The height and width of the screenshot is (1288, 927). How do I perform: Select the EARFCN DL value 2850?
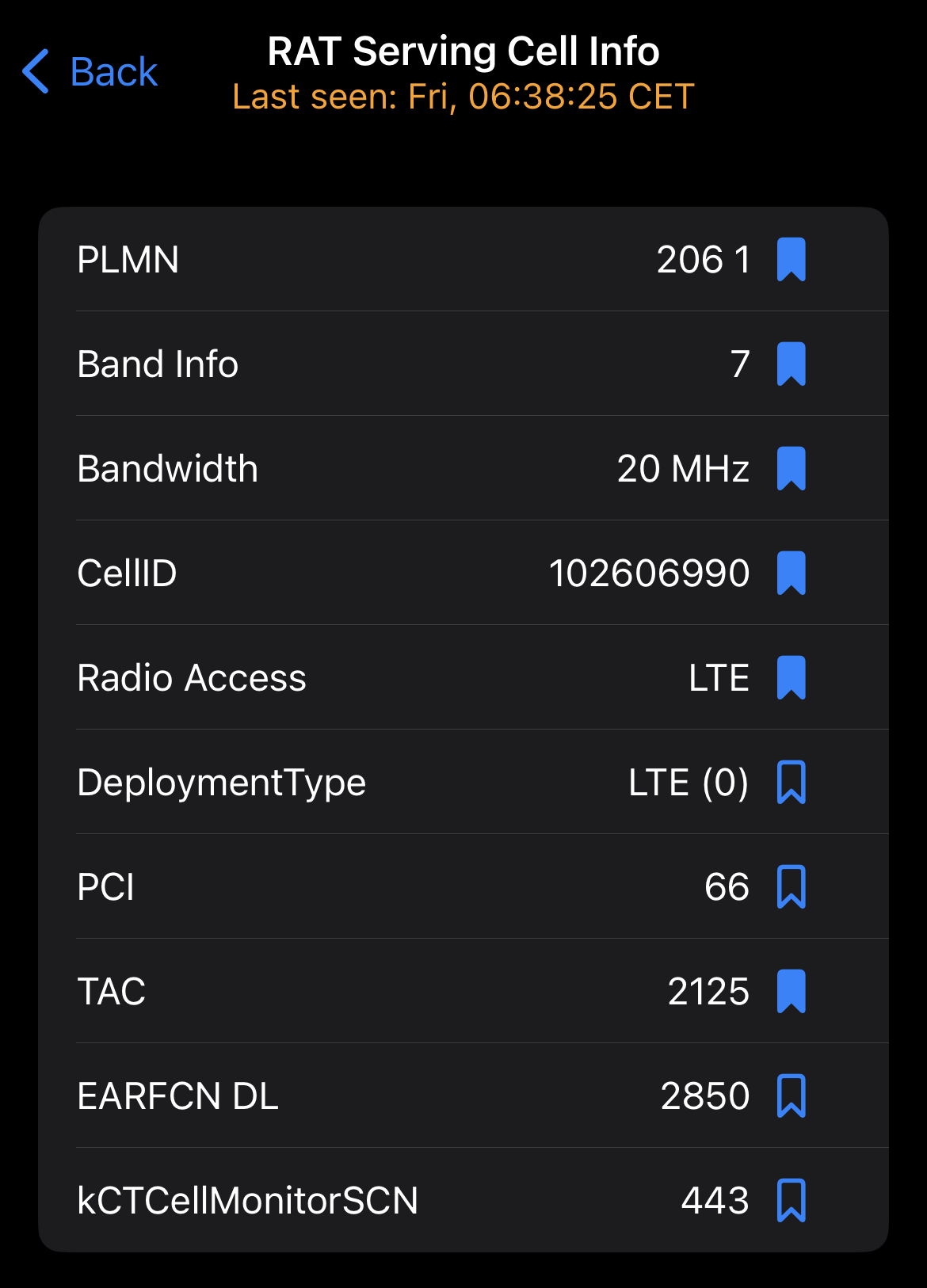coord(704,1096)
